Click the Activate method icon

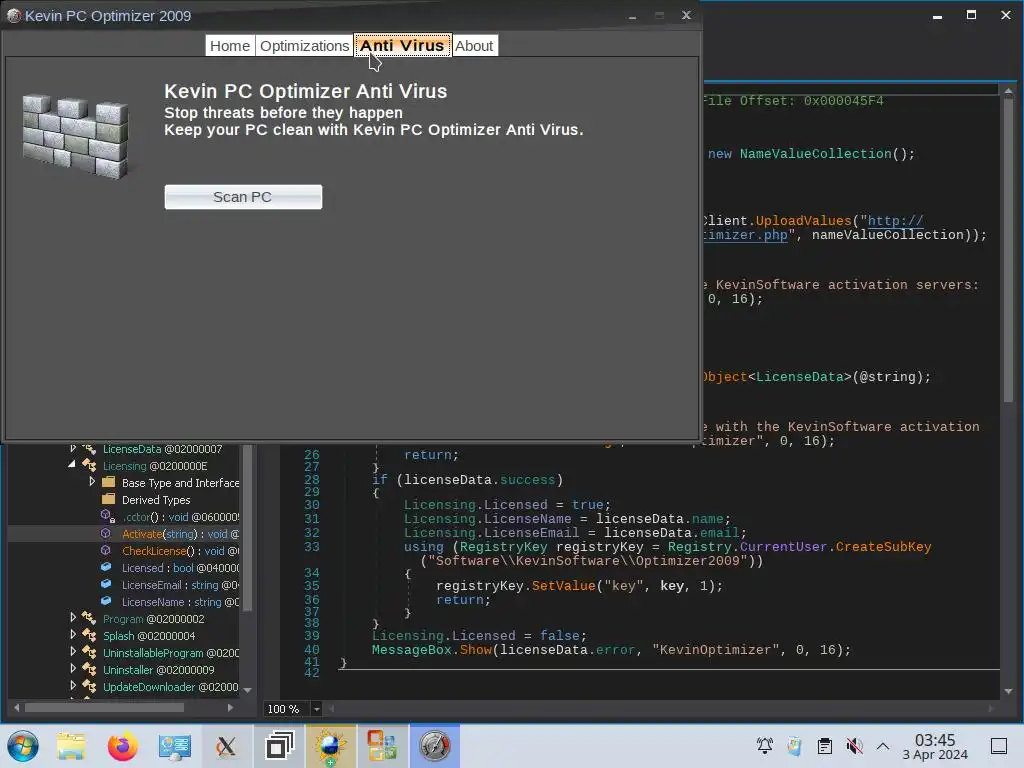tap(106, 534)
